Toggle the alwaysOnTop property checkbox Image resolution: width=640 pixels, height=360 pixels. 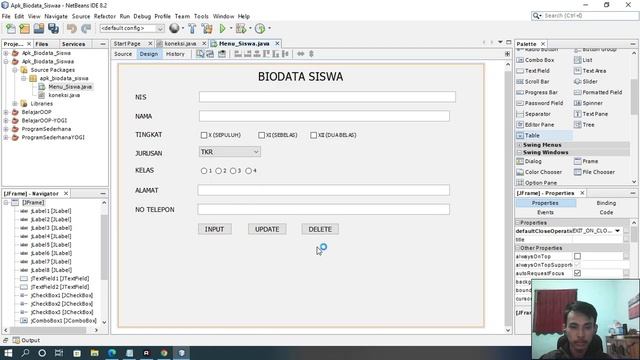577,256
